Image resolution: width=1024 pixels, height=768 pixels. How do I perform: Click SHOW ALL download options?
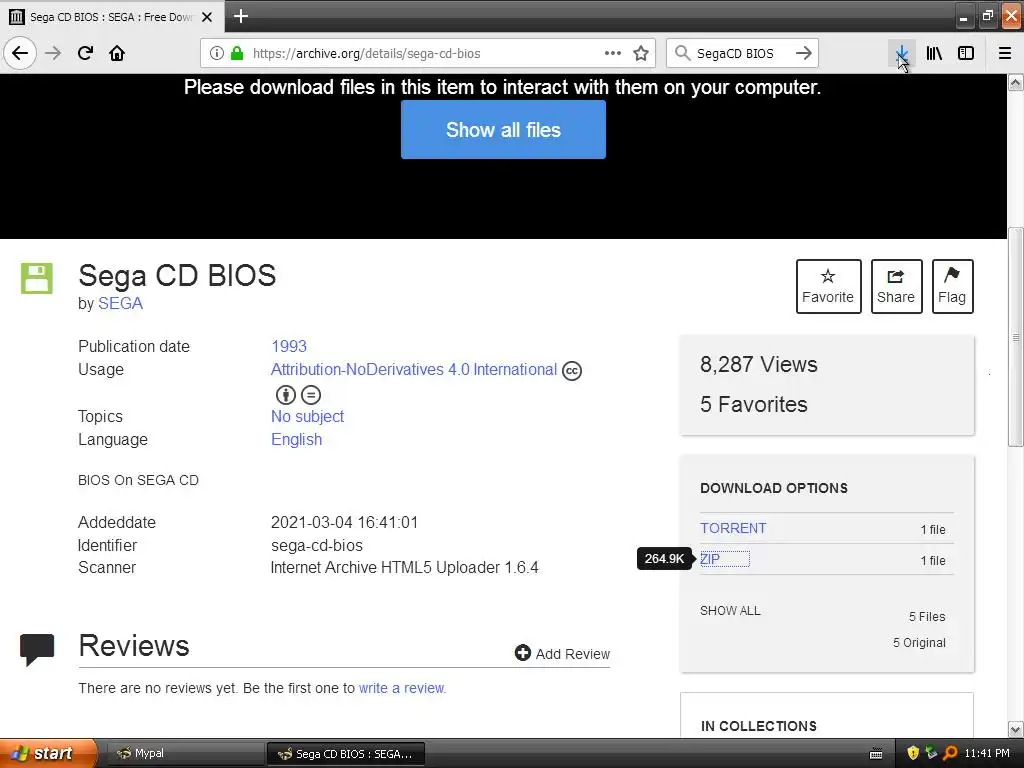click(x=730, y=611)
